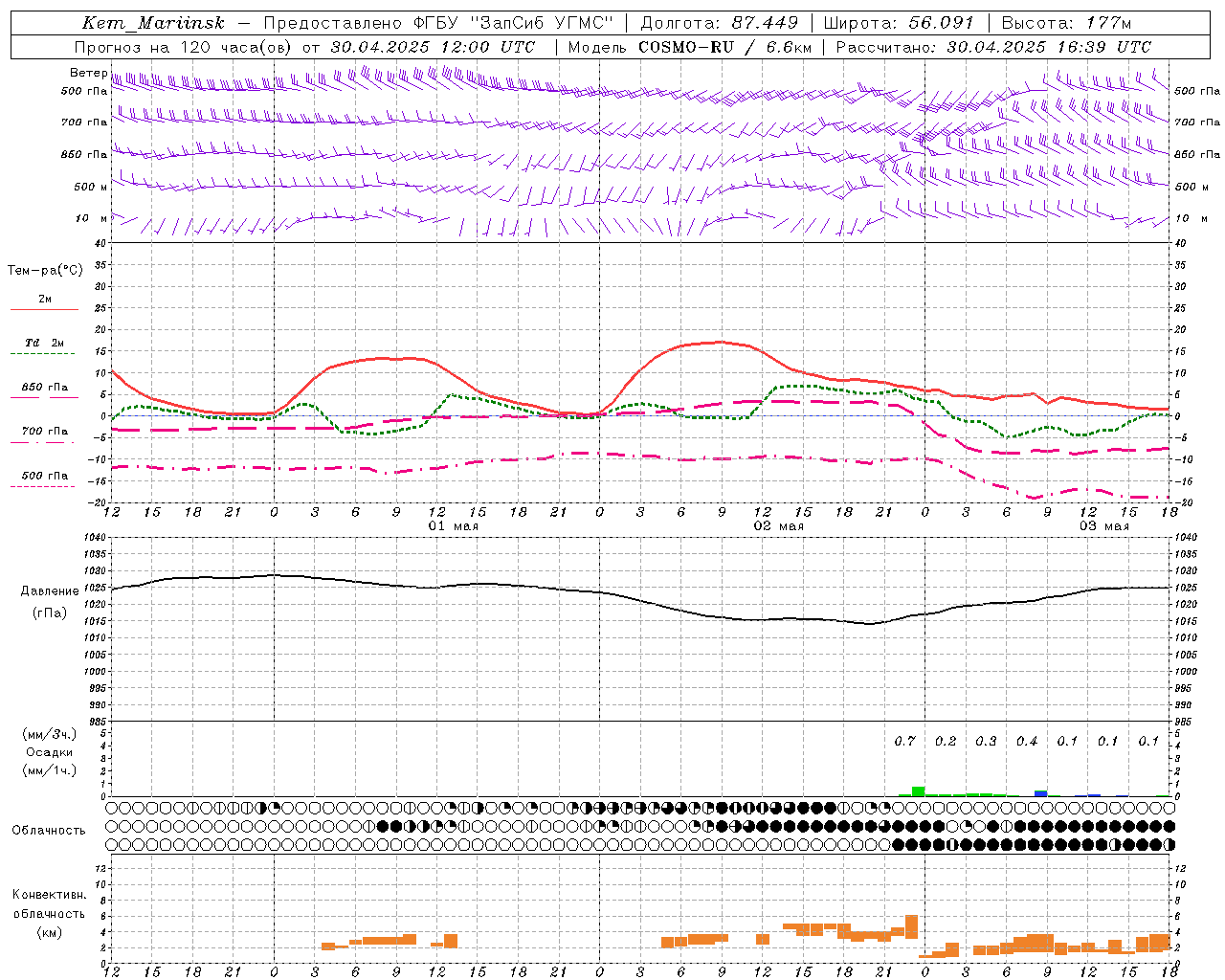The width and height of the screenshot is (1225, 980).
Task: Click the 'Облачность' cloudiness label
Action: [49, 830]
